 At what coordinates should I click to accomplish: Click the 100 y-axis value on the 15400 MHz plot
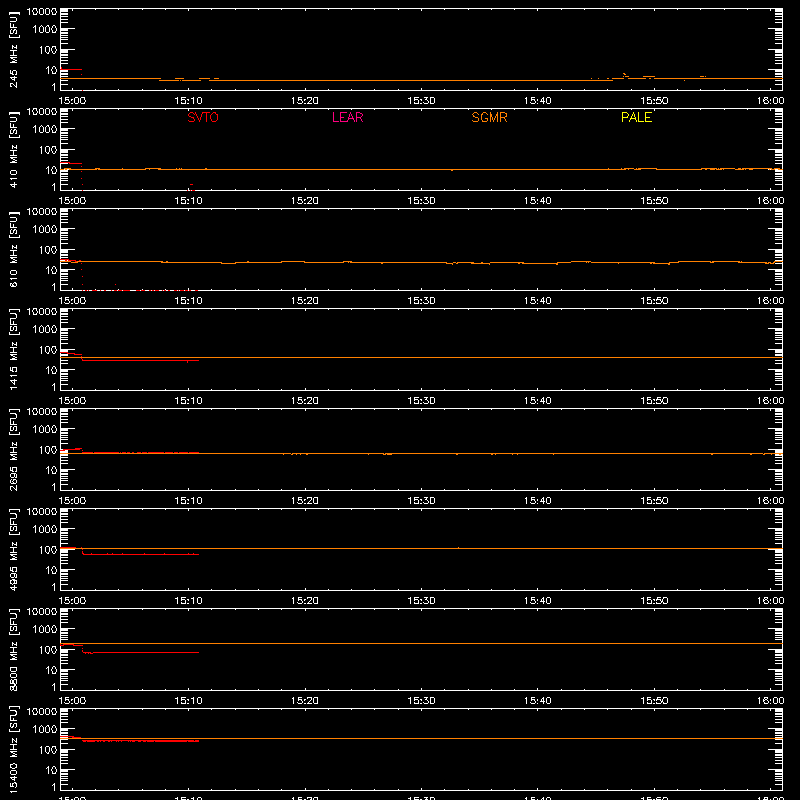(x=48, y=750)
